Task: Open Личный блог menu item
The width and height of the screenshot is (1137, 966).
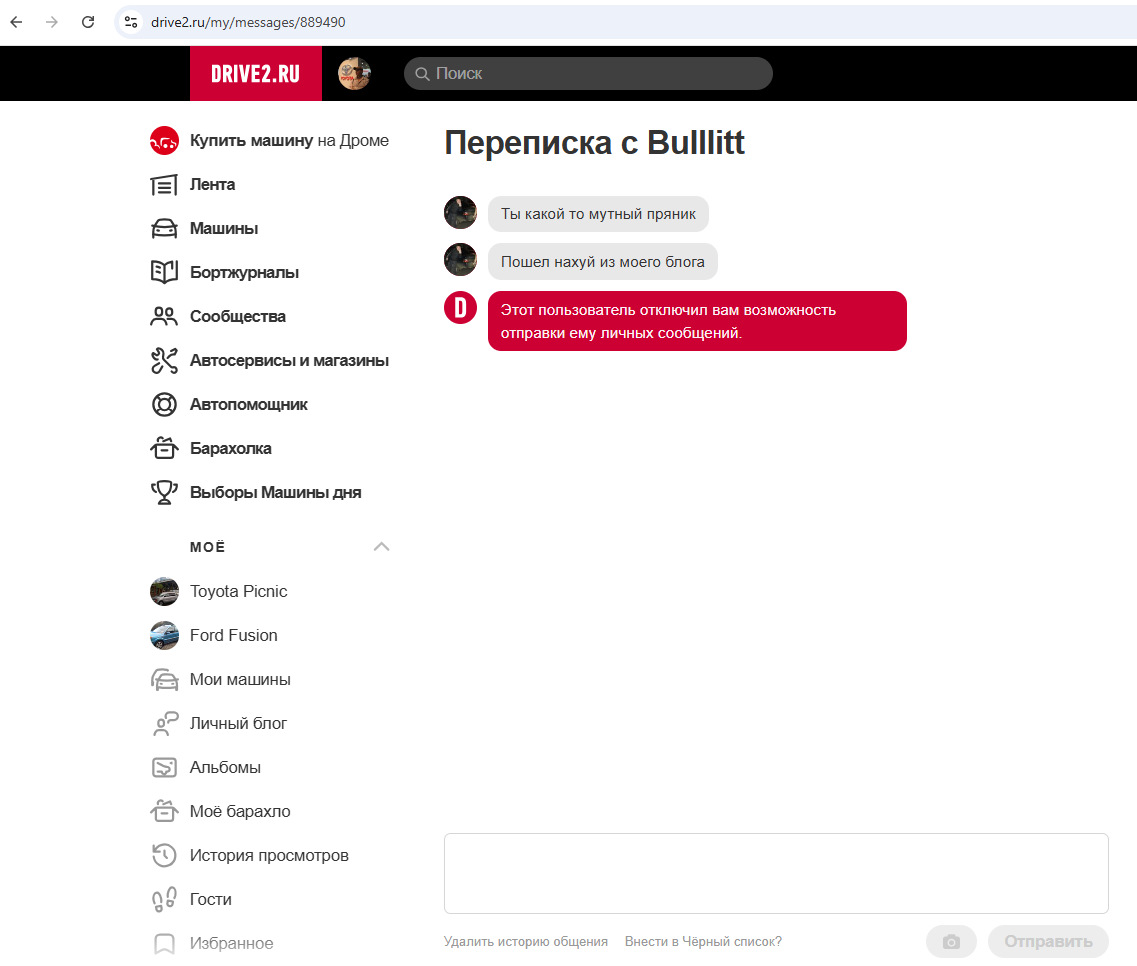Action: click(x=238, y=724)
